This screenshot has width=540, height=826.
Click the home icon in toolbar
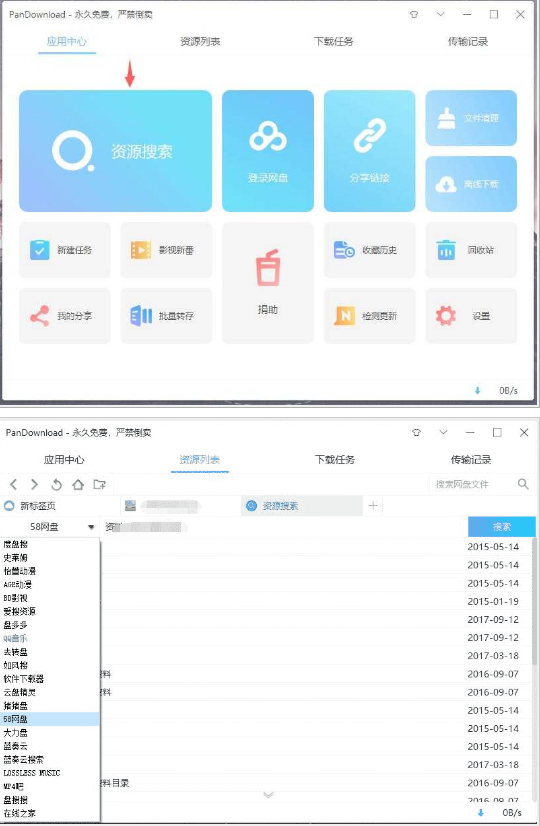pos(78,484)
